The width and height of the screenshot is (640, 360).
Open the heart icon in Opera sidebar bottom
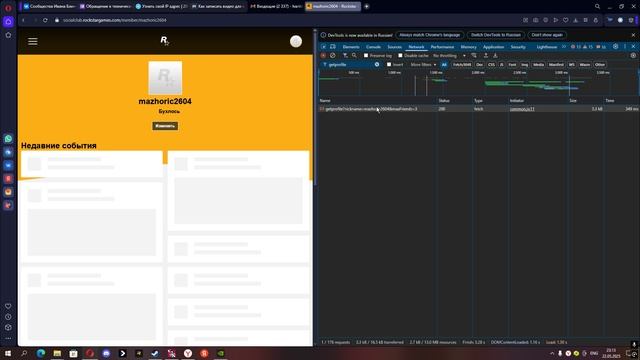tap(8, 306)
